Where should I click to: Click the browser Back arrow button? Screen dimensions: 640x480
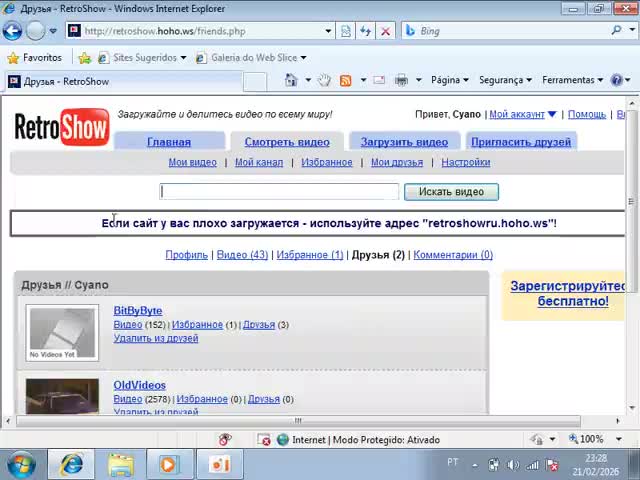pos(14,31)
